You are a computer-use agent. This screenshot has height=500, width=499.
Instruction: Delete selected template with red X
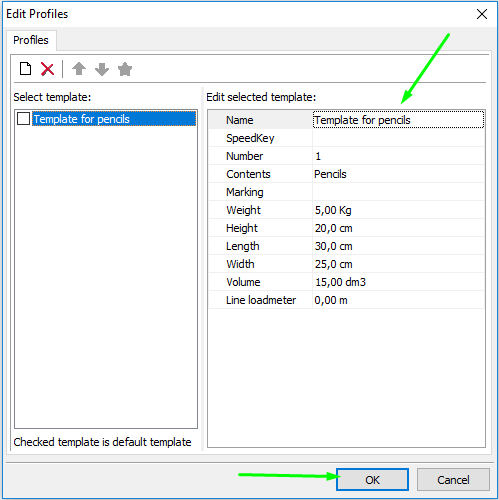pos(47,69)
